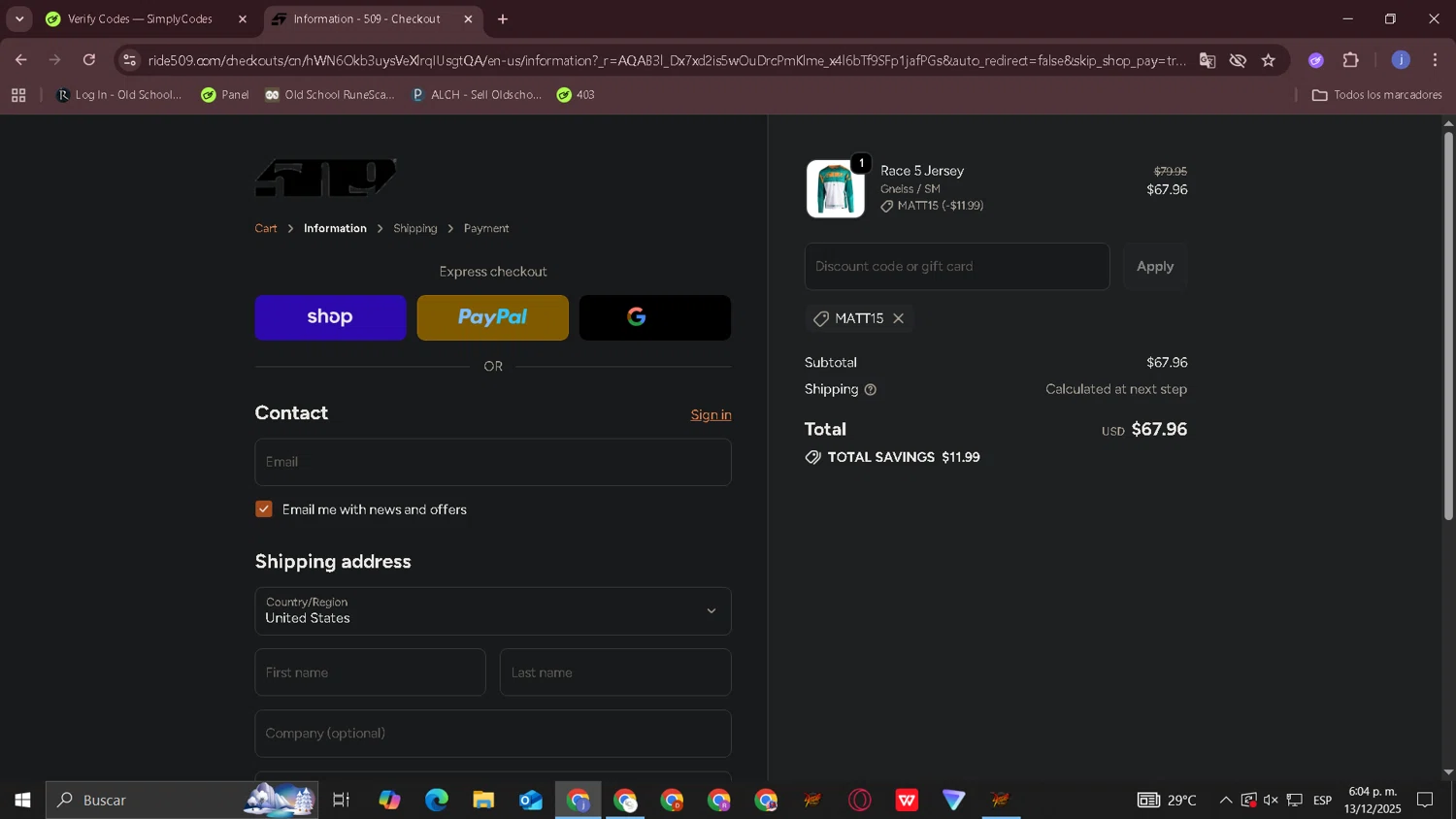Open Task View on taskbar
Viewport: 1456px width, 819px height.
[x=341, y=801]
